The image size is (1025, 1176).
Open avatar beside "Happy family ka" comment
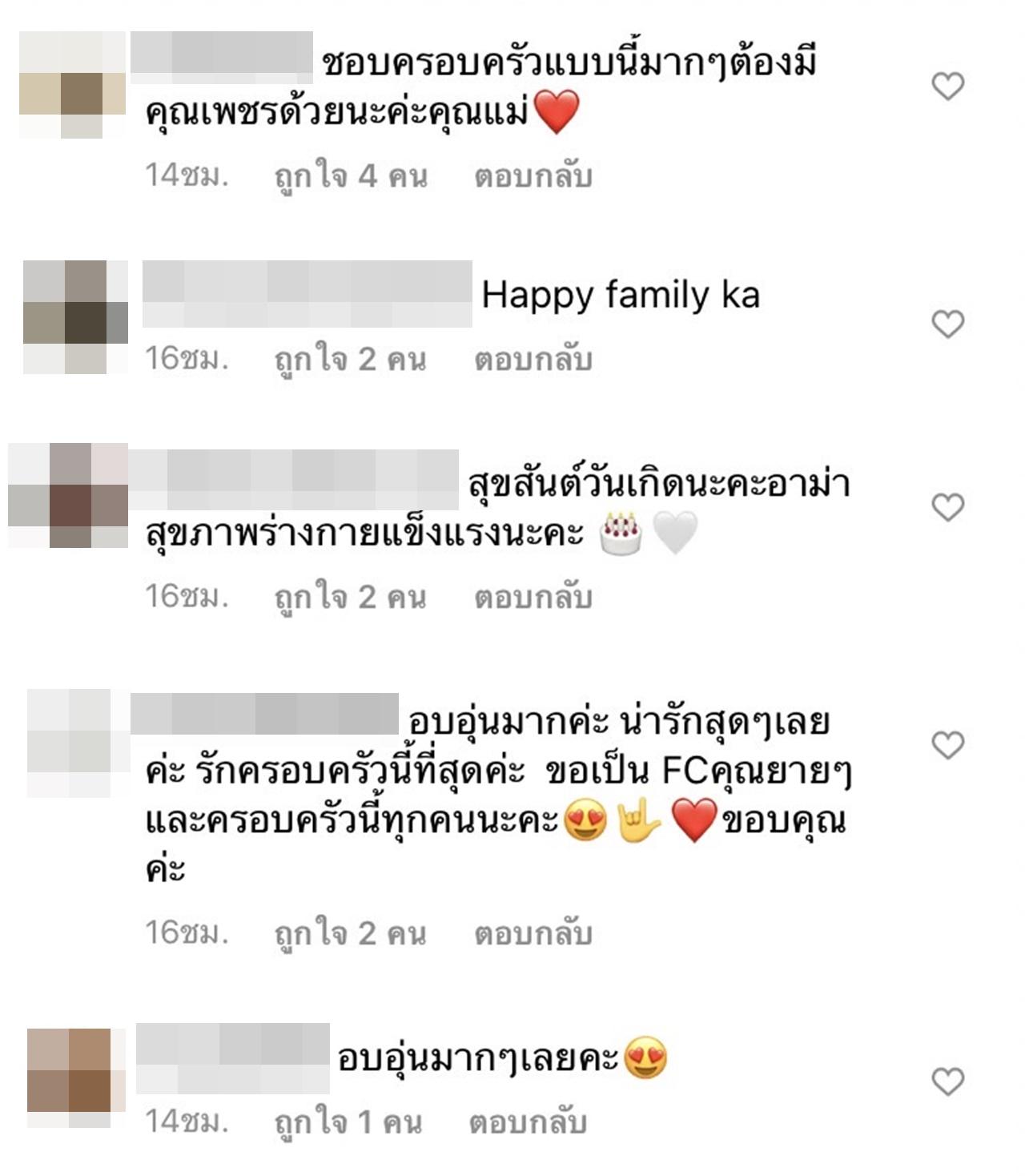tap(75, 316)
